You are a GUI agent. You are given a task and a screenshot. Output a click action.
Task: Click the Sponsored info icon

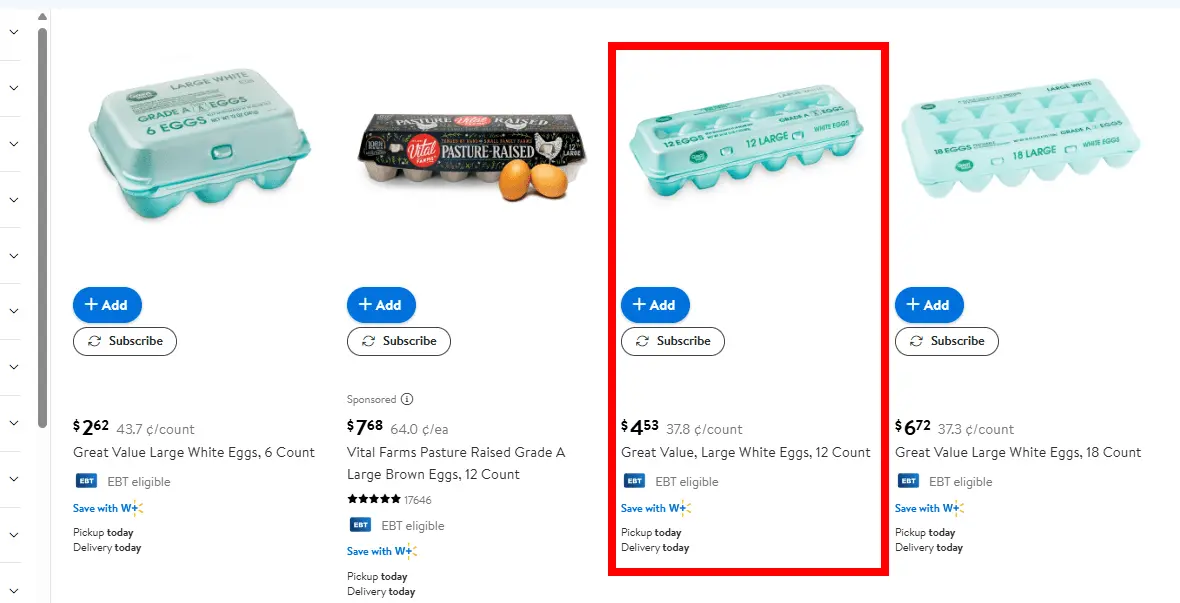tap(407, 399)
